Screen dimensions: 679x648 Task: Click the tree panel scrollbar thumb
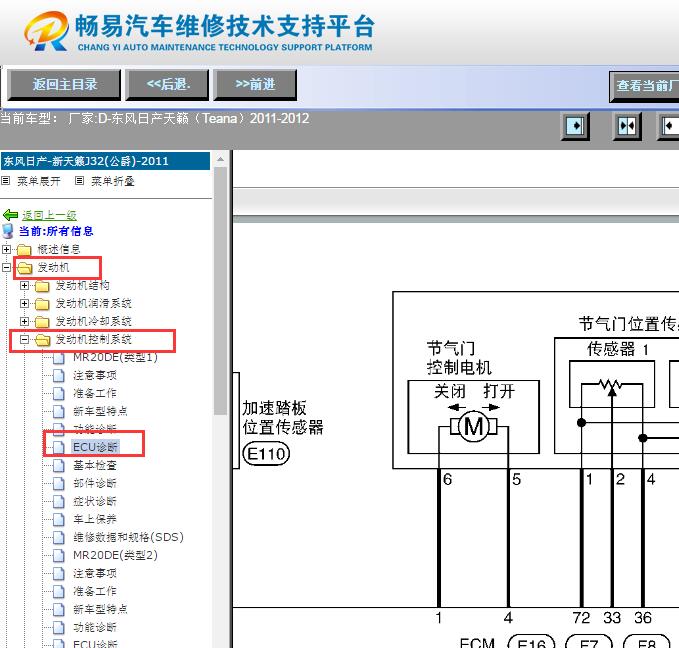220,291
